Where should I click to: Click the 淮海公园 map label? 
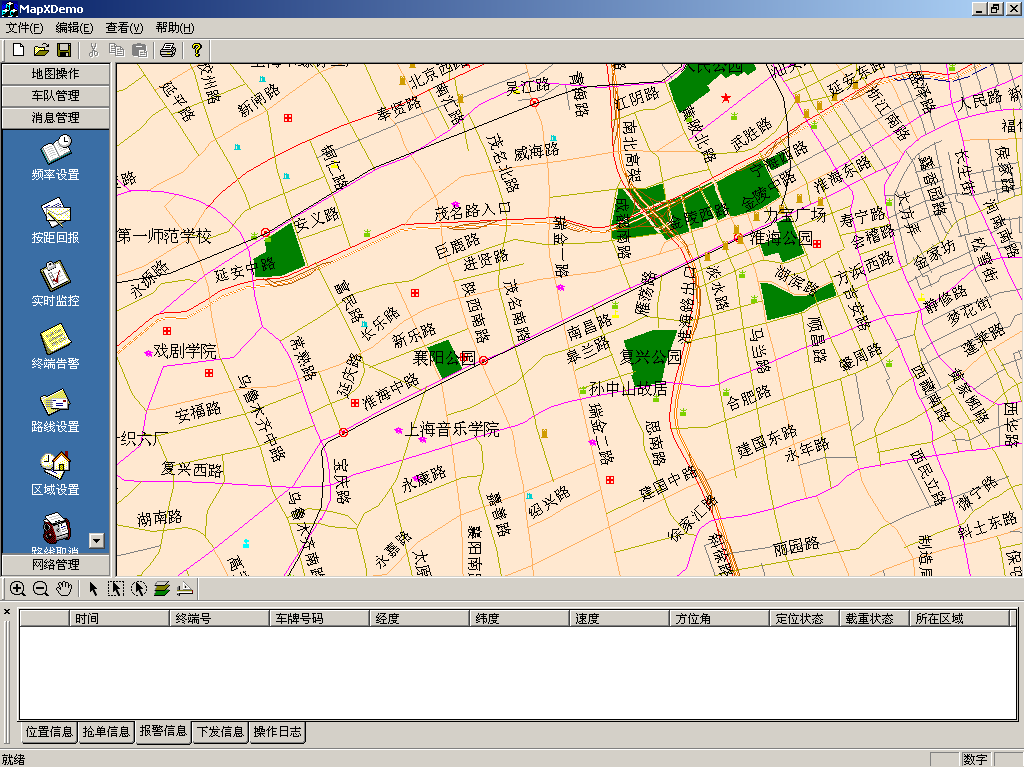(x=781, y=238)
